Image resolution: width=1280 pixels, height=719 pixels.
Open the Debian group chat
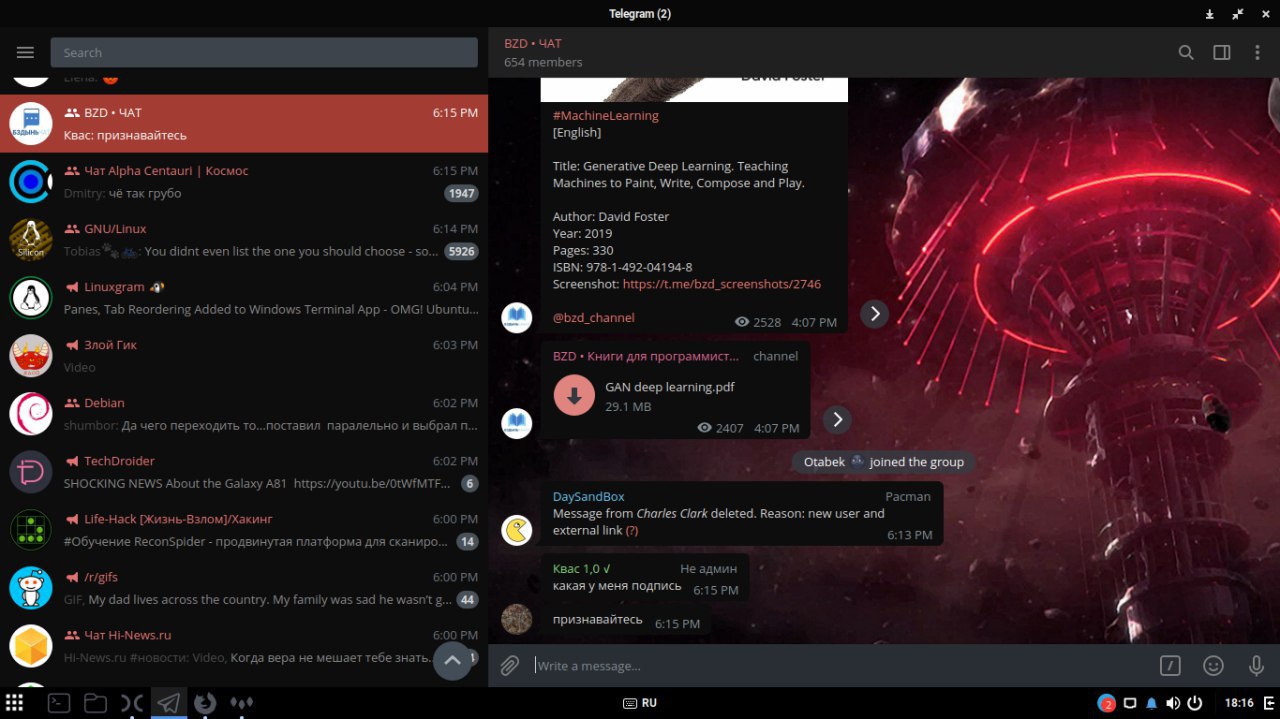pos(244,414)
